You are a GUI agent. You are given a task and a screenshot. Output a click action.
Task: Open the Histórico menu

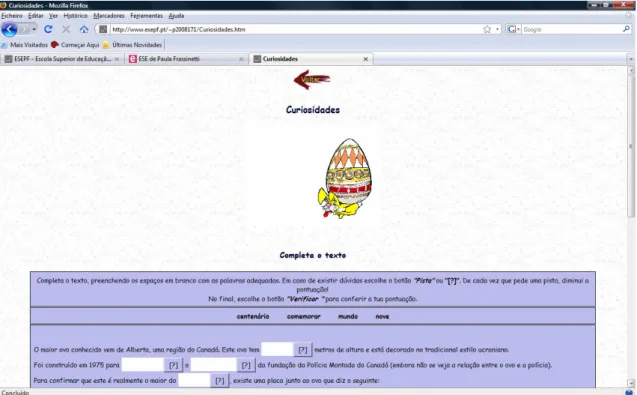(x=75, y=15)
